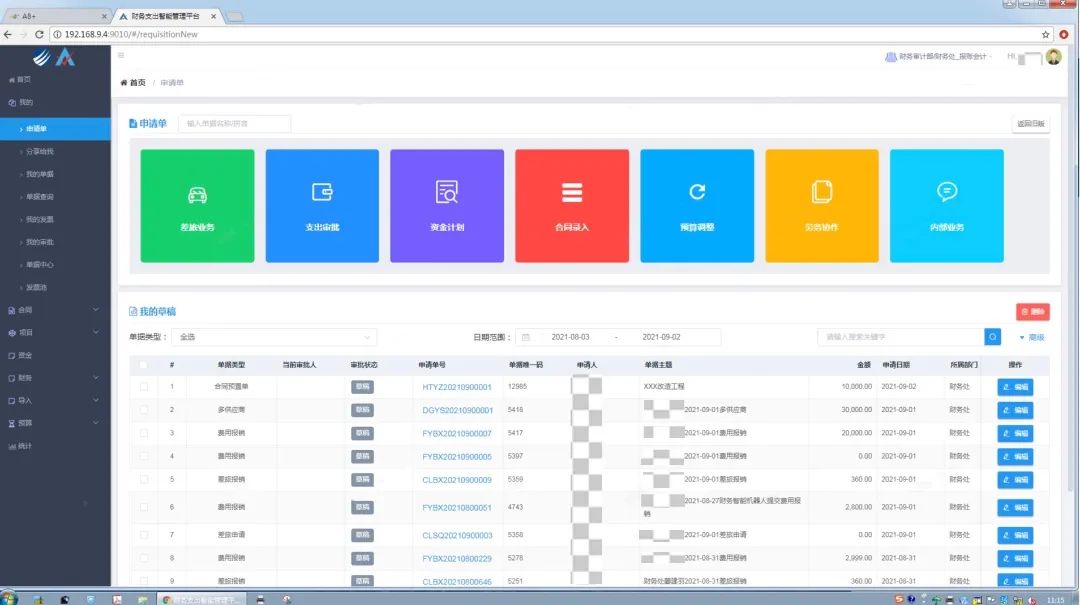
Task: Go back with the browser arrow
Action: [8, 34]
